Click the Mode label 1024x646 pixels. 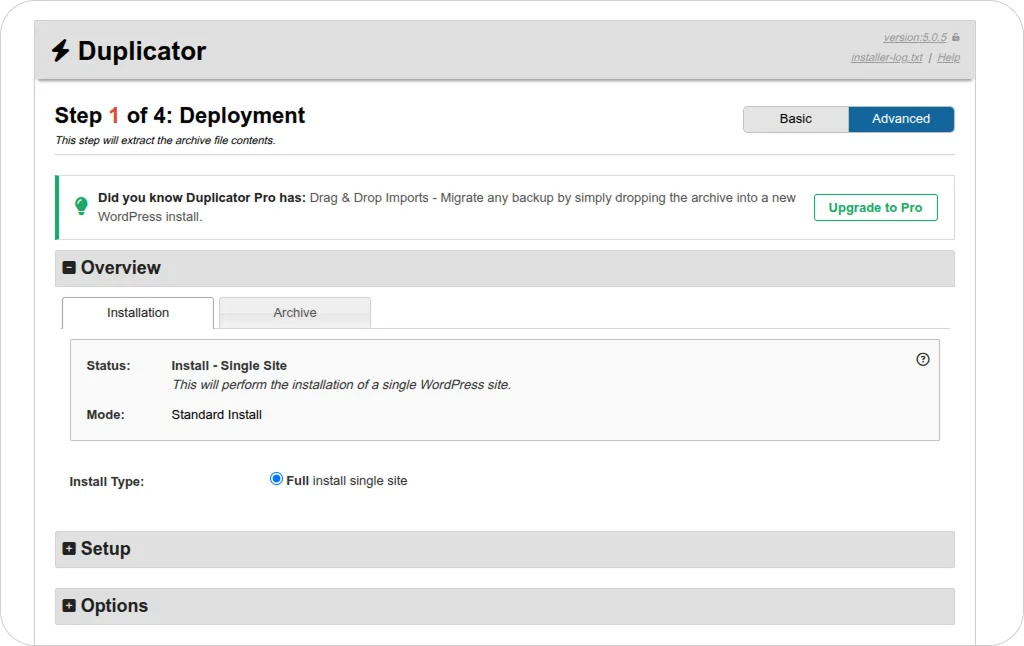coord(105,415)
